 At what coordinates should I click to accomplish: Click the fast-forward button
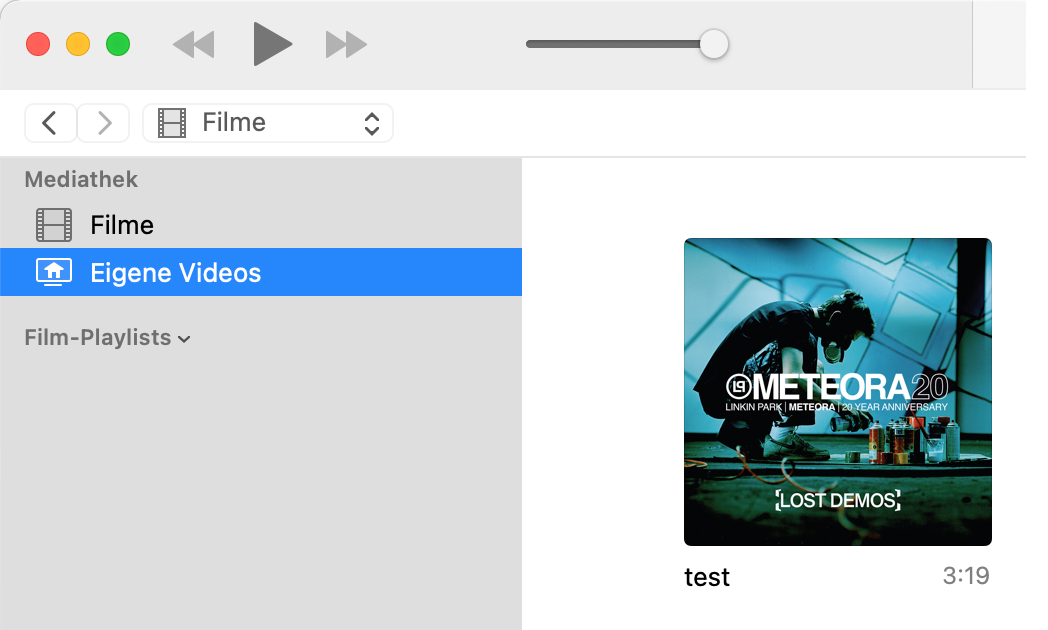(346, 45)
